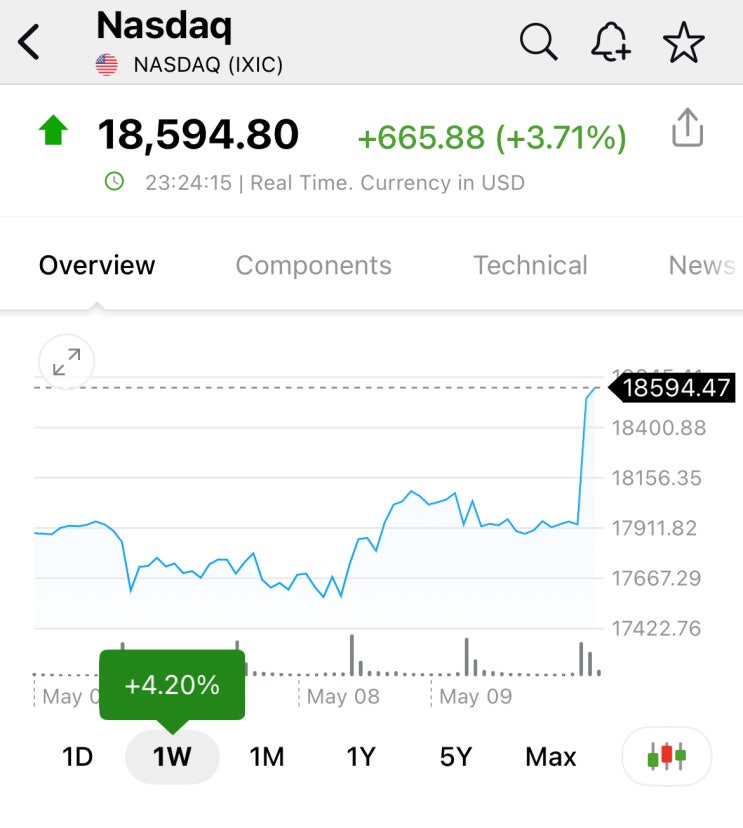Tap the back arrow icon
743x828 pixels.
[x=29, y=42]
